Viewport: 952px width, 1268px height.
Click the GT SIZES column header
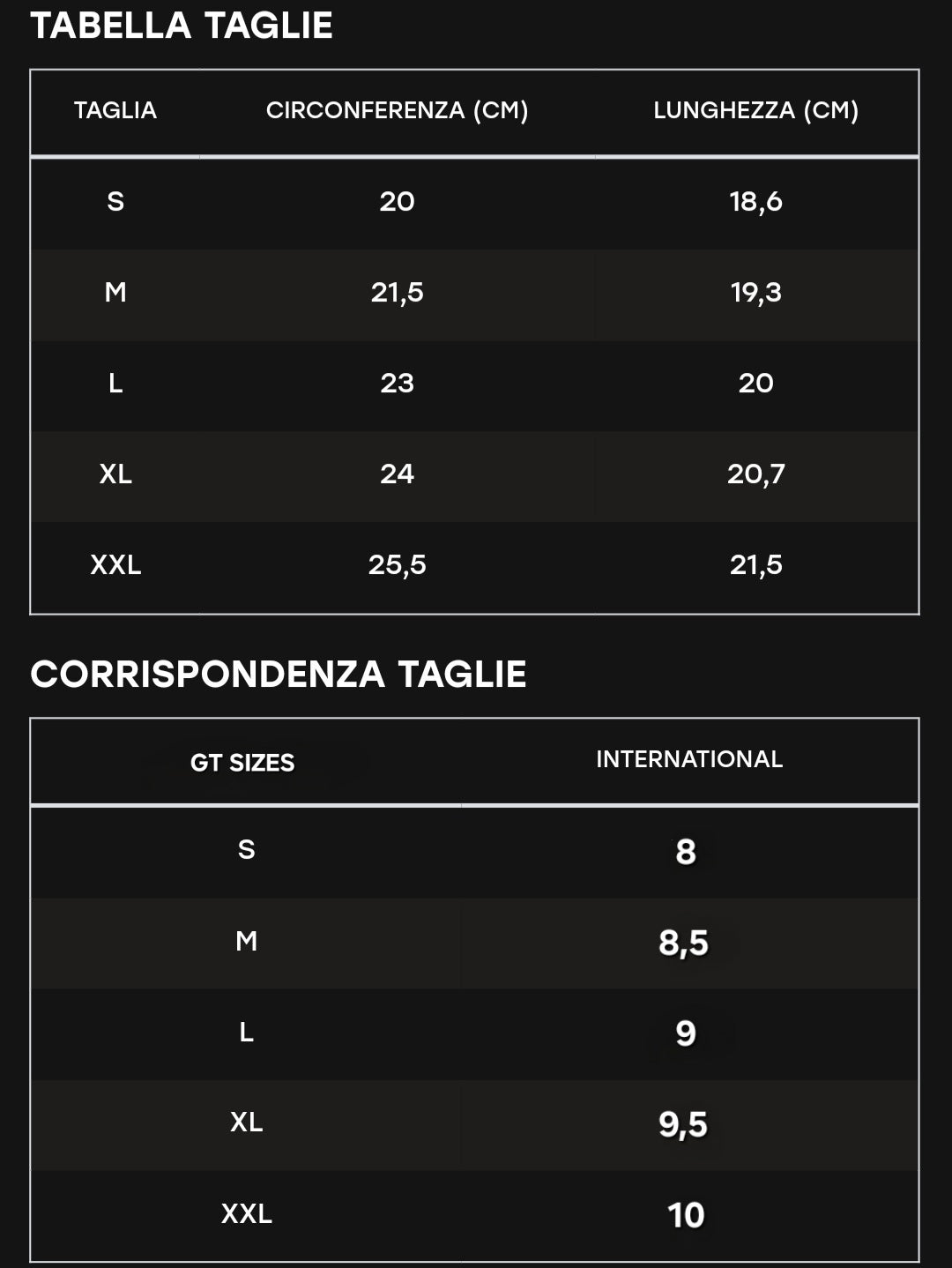(x=242, y=763)
